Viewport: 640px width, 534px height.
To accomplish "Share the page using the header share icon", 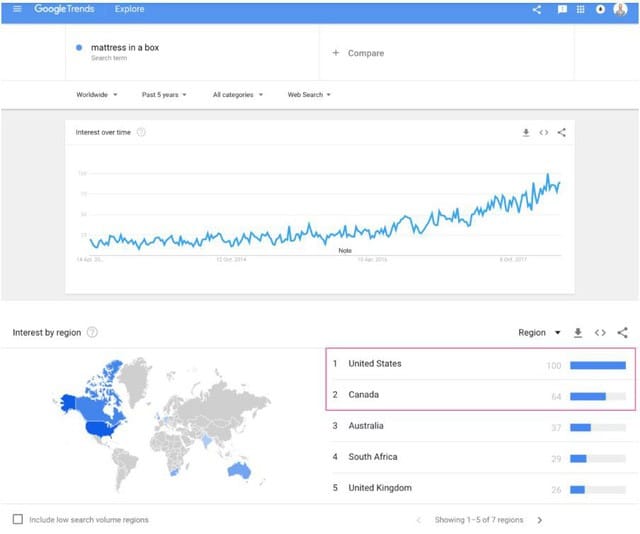I will (x=537, y=9).
